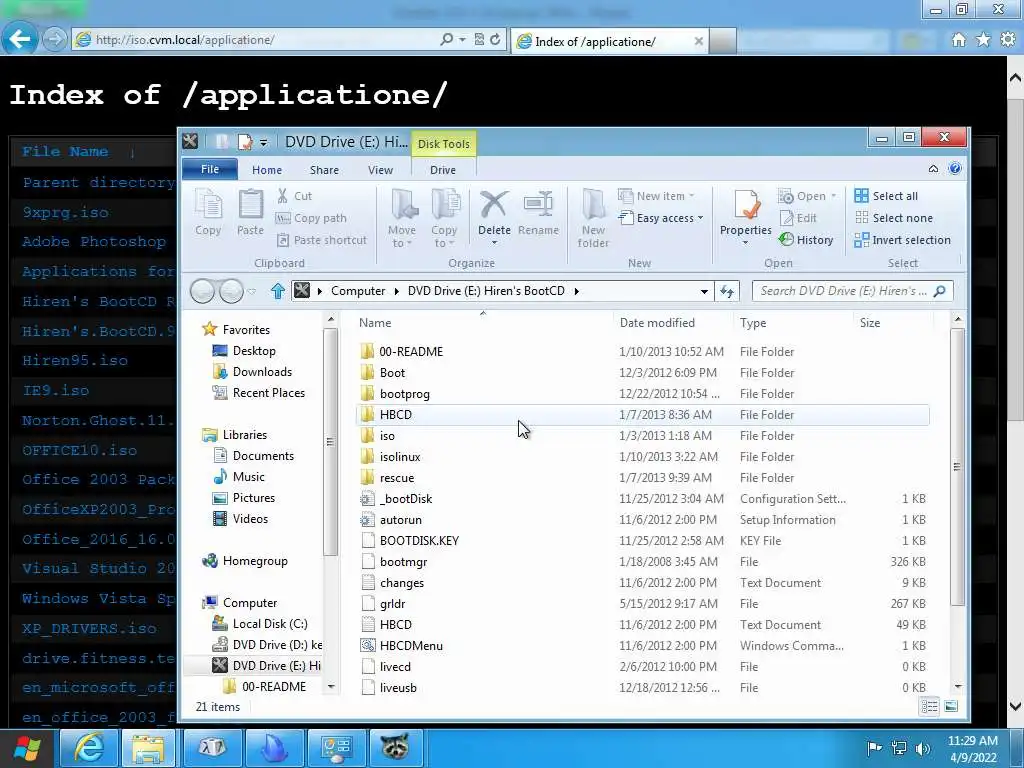Open Internet Explorer Tools gear
Viewport: 1024px width, 768px height.
click(1008, 40)
